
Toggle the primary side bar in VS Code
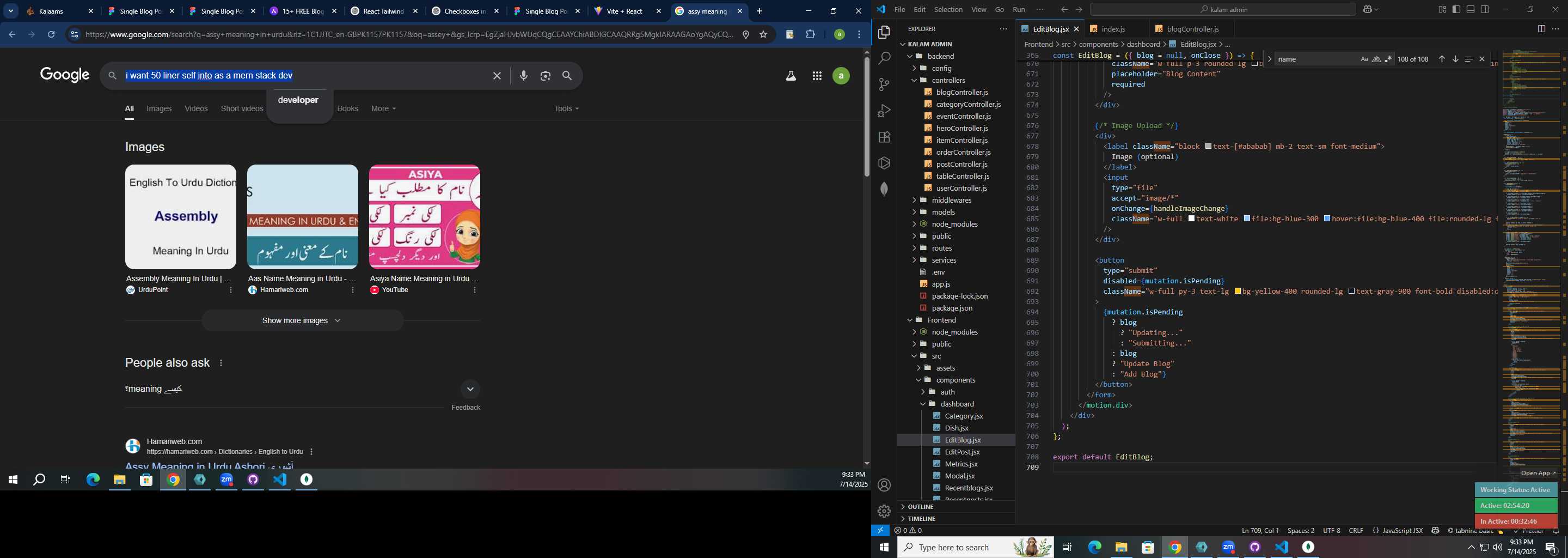click(1456, 10)
